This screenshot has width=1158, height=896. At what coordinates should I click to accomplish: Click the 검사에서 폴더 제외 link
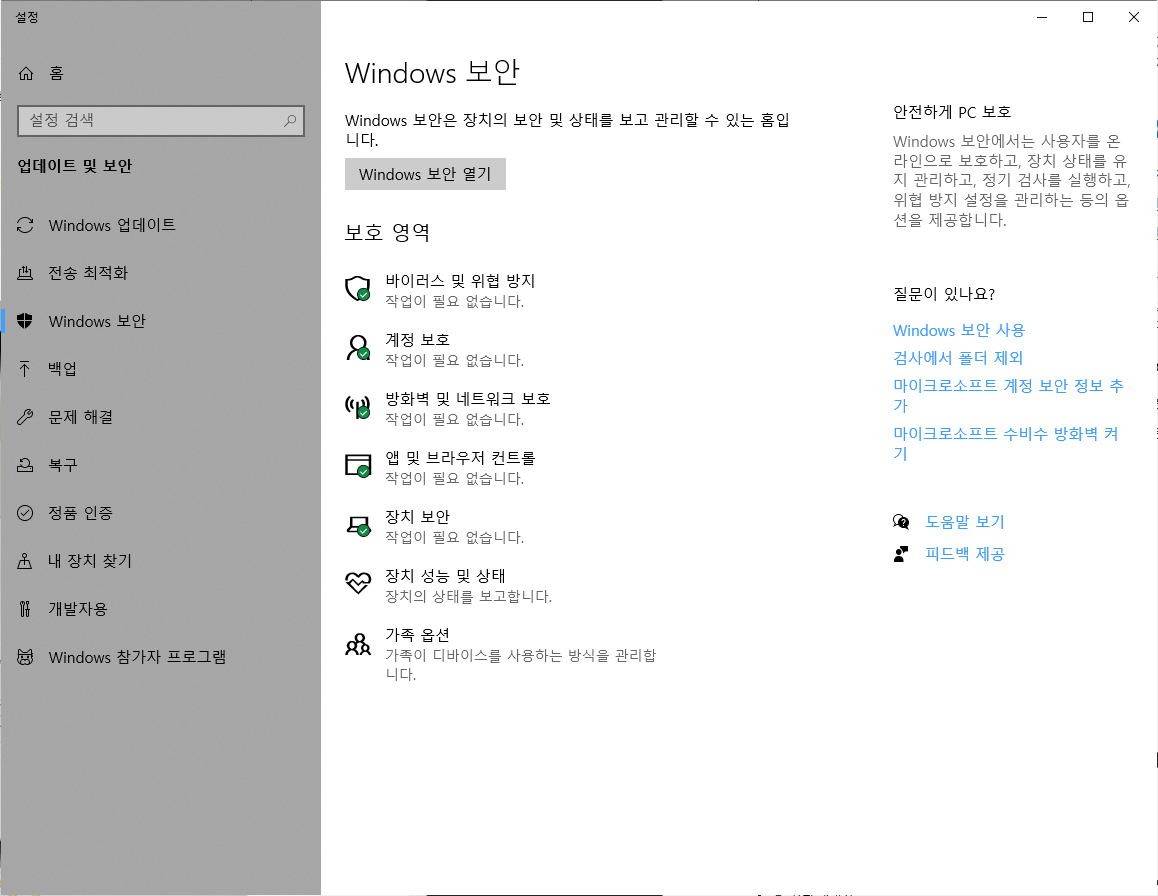pos(958,358)
